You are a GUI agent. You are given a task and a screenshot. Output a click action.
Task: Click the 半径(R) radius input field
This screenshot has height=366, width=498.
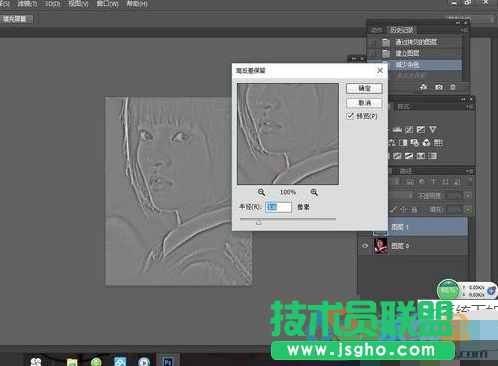(x=278, y=207)
